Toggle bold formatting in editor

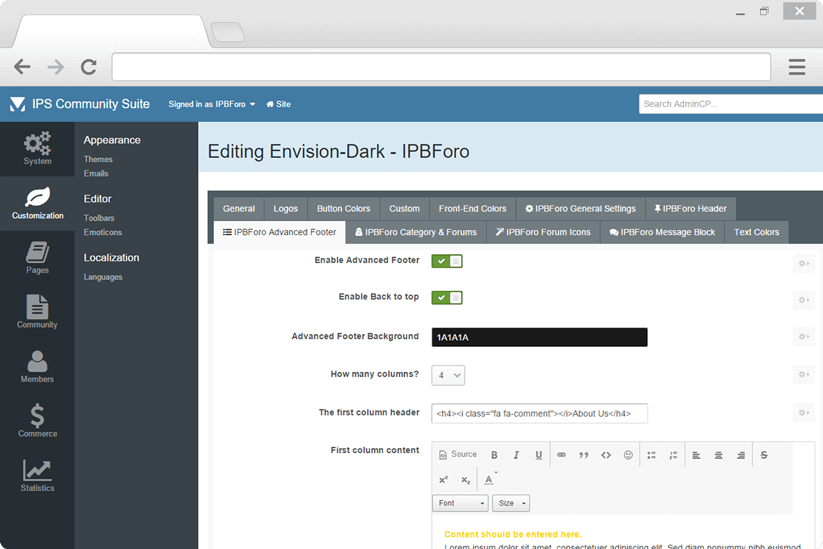pos(494,455)
